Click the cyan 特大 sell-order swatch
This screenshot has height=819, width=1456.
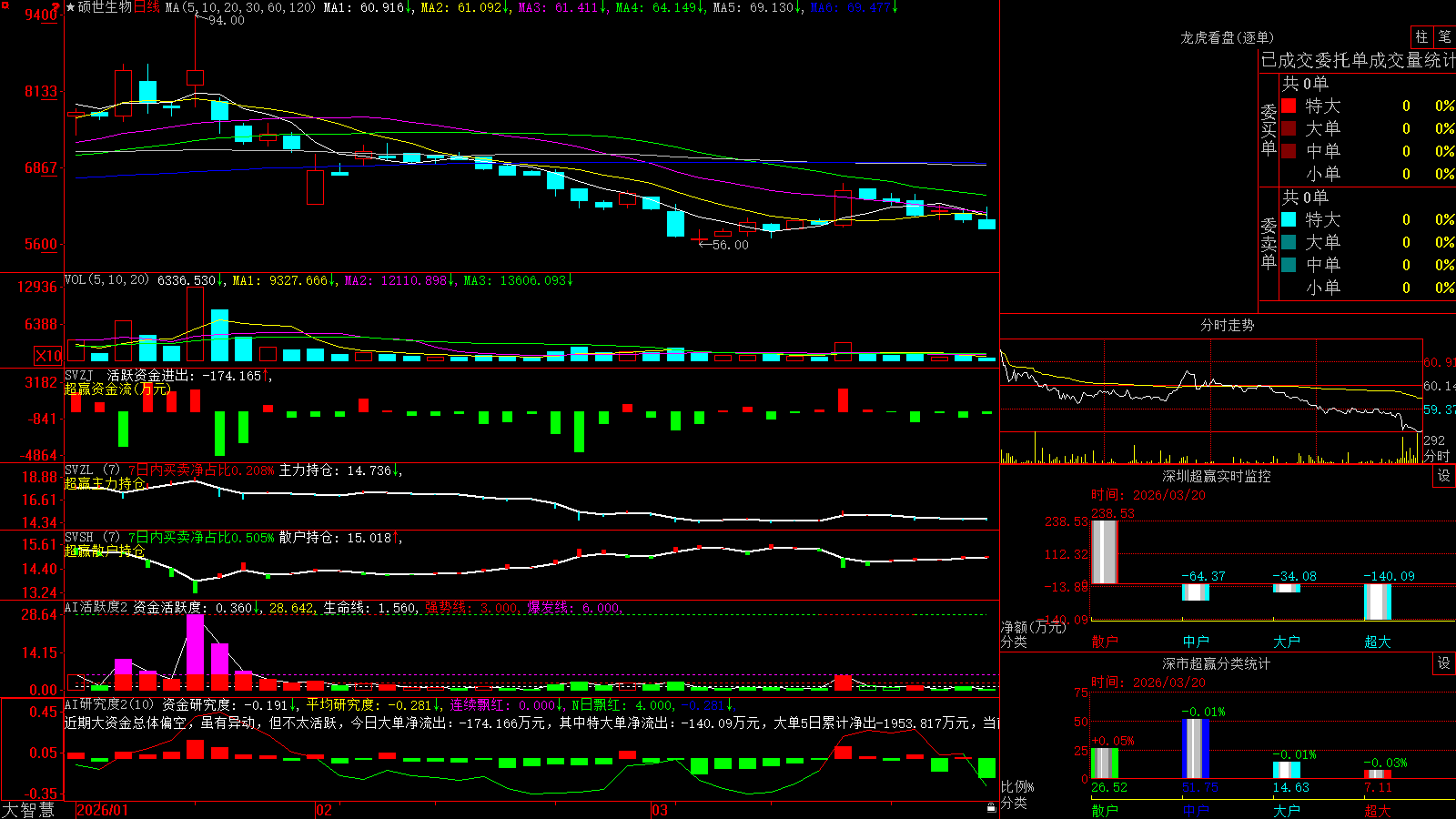1289,219
